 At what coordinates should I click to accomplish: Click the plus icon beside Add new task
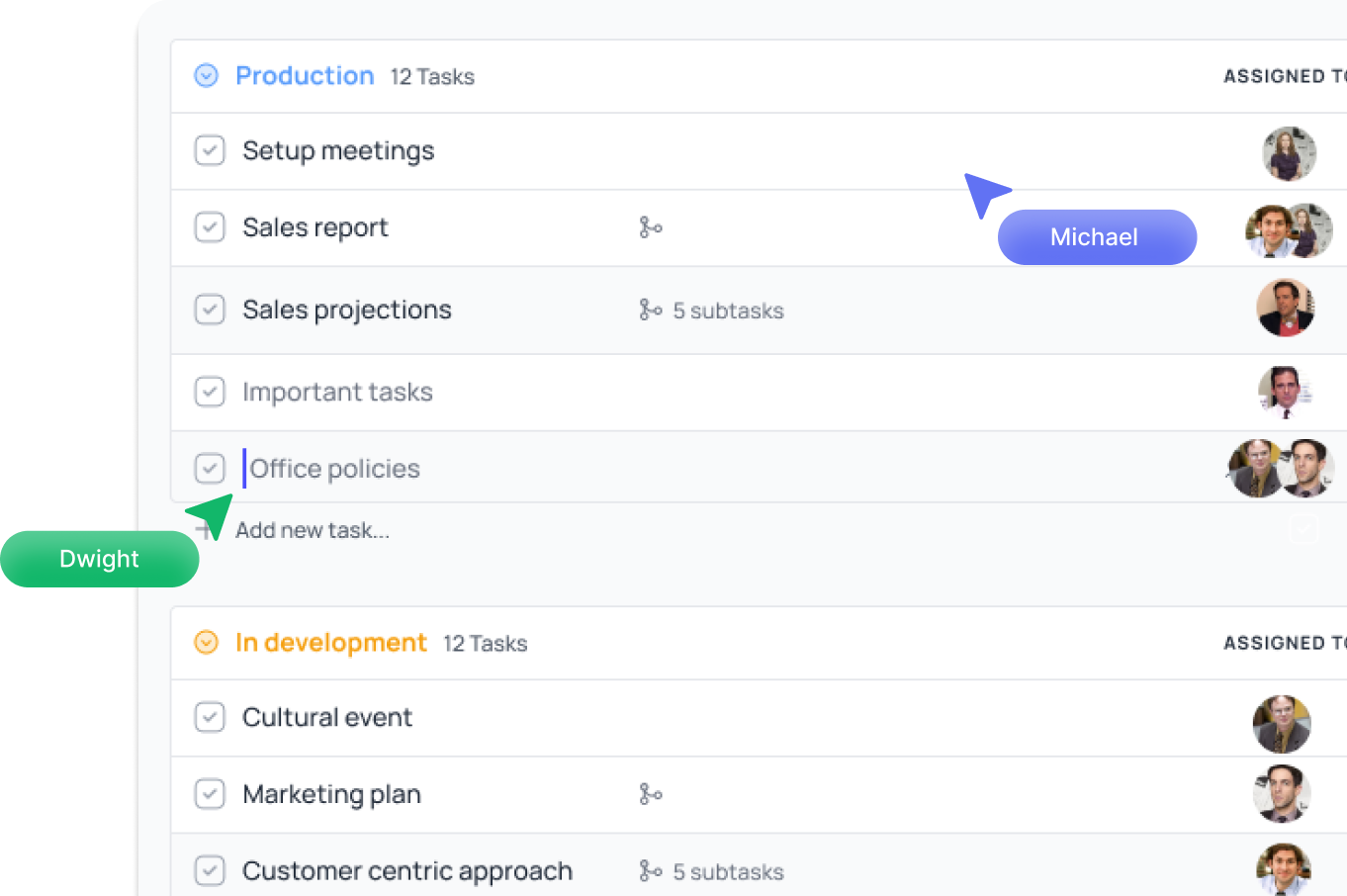coord(205,530)
